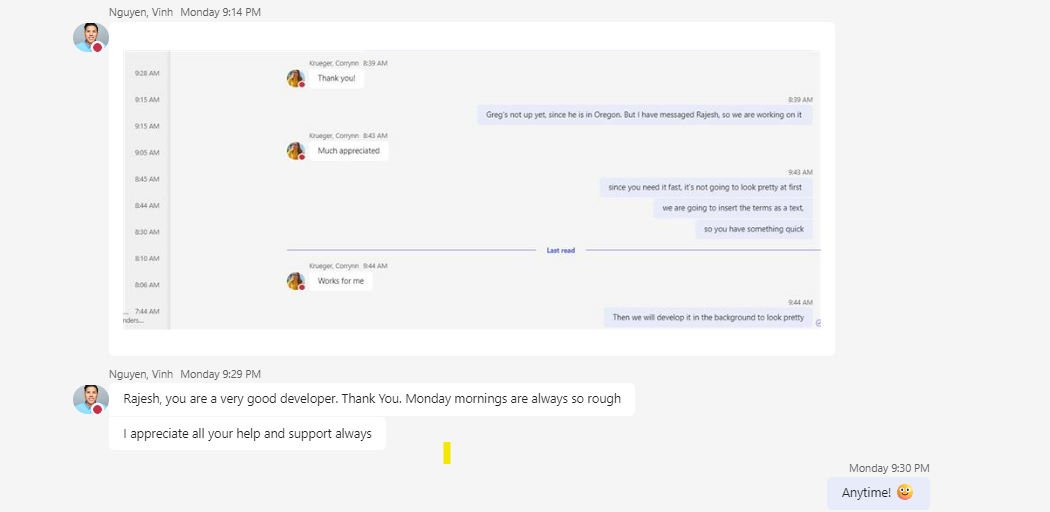Click the Nguyen, Vinh name above the 9:29 PM message

click(x=141, y=374)
